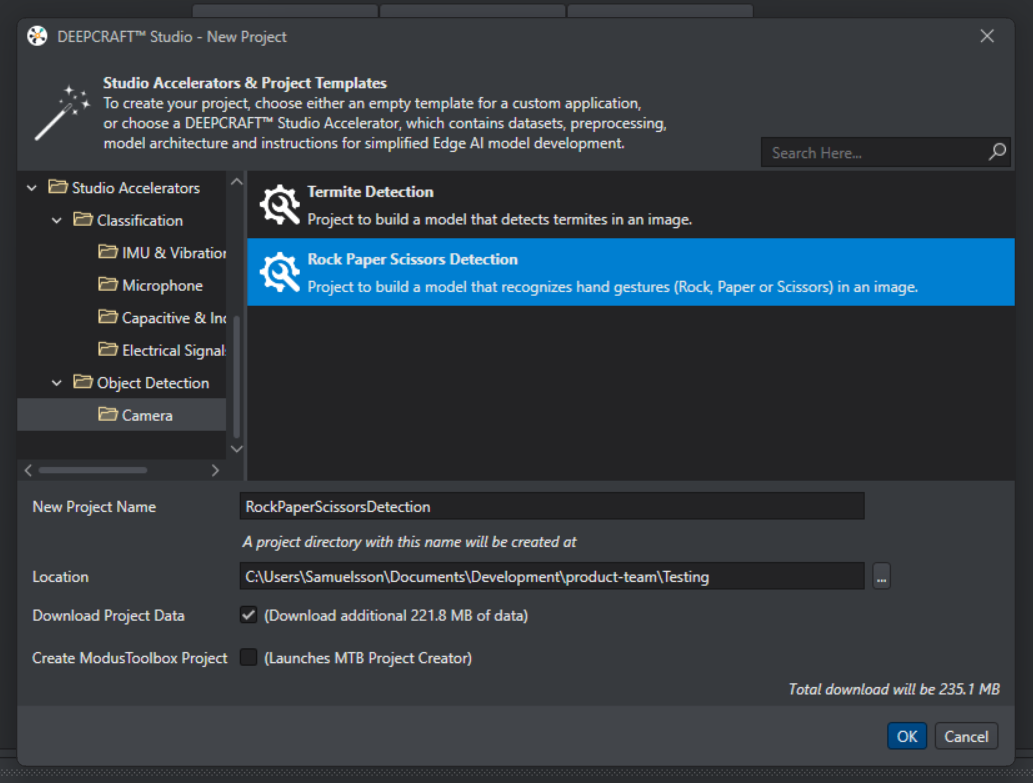Collapse the Classification tree node
This screenshot has width=1033, height=783.
[x=57, y=220]
